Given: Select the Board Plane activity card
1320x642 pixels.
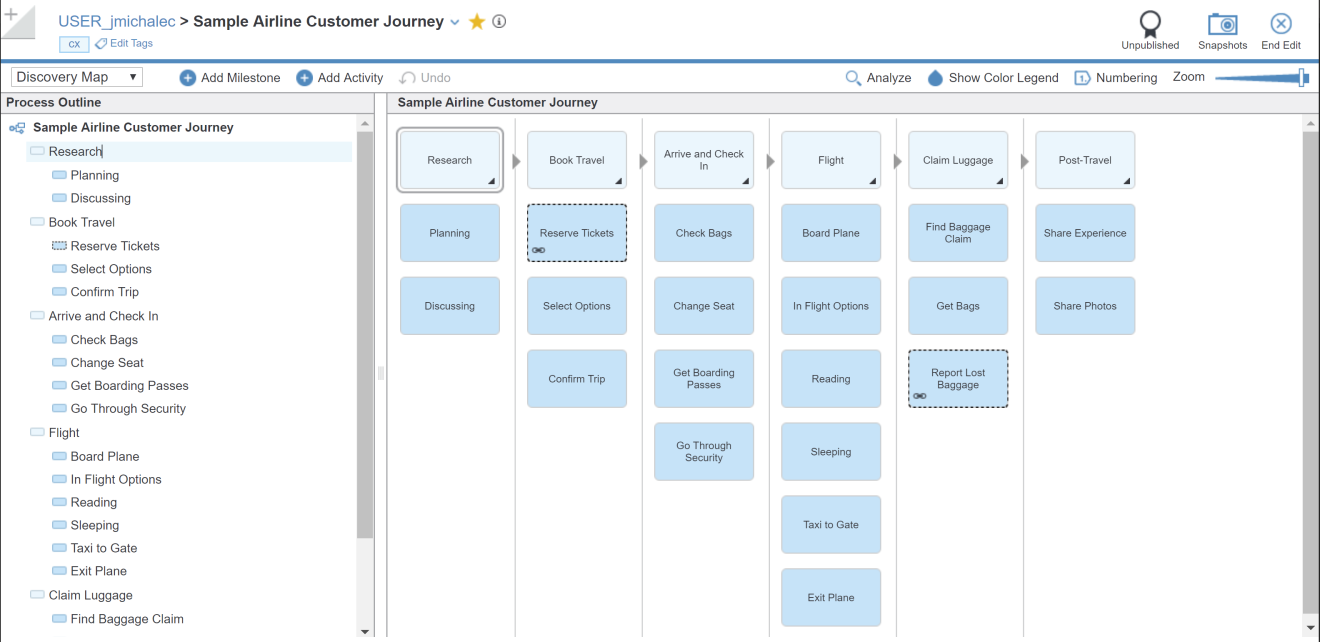Looking at the screenshot, I should pos(831,232).
